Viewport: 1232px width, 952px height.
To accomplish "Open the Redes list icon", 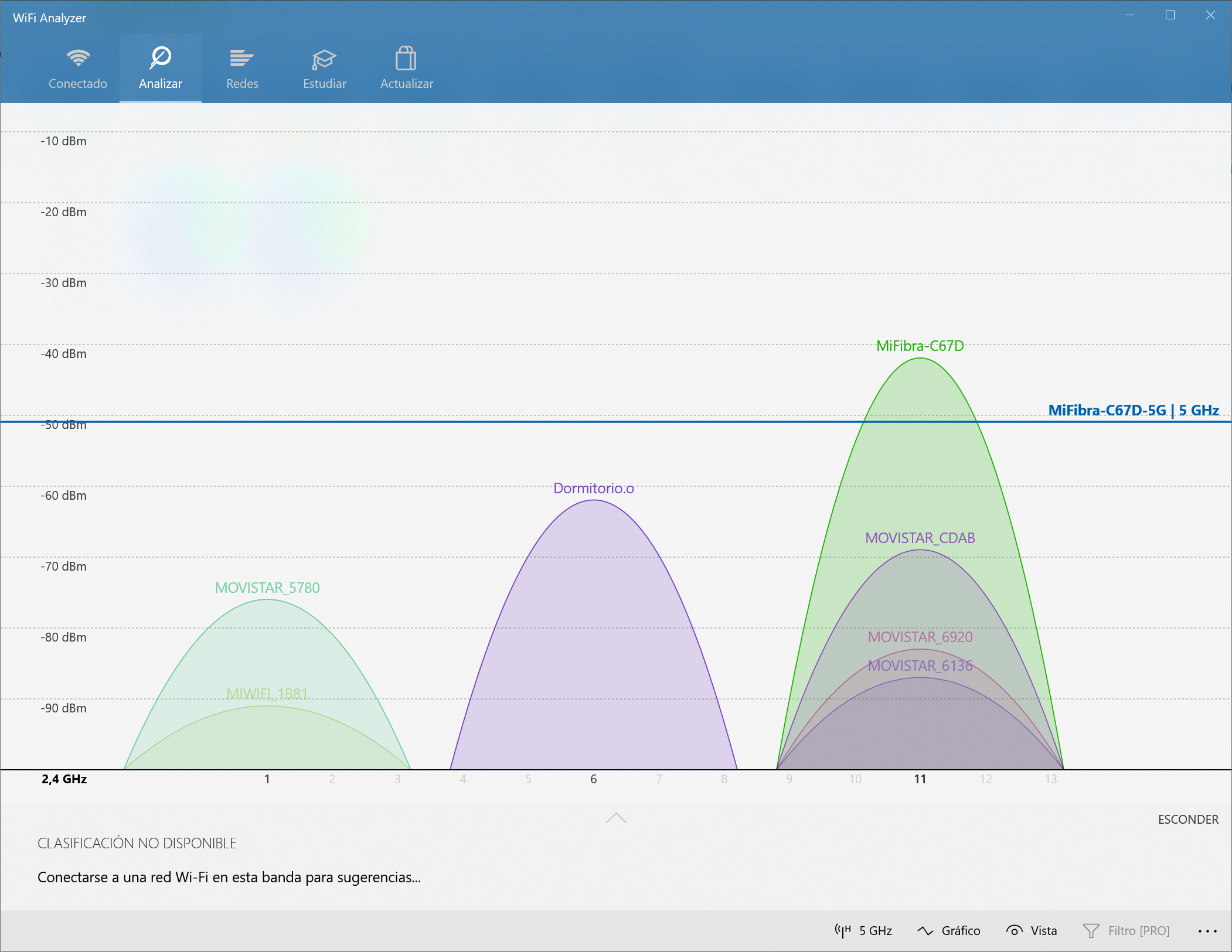I will [x=241, y=58].
